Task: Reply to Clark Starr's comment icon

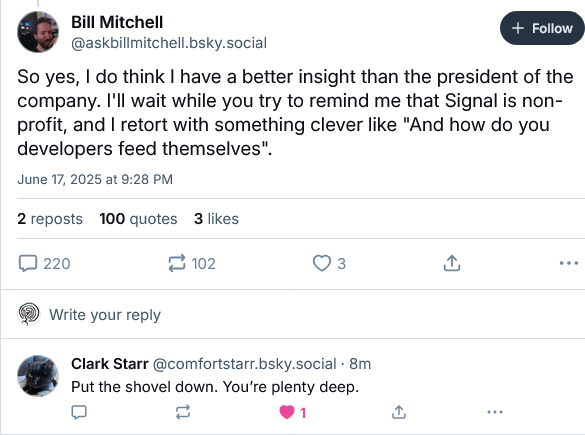Action: (x=79, y=412)
